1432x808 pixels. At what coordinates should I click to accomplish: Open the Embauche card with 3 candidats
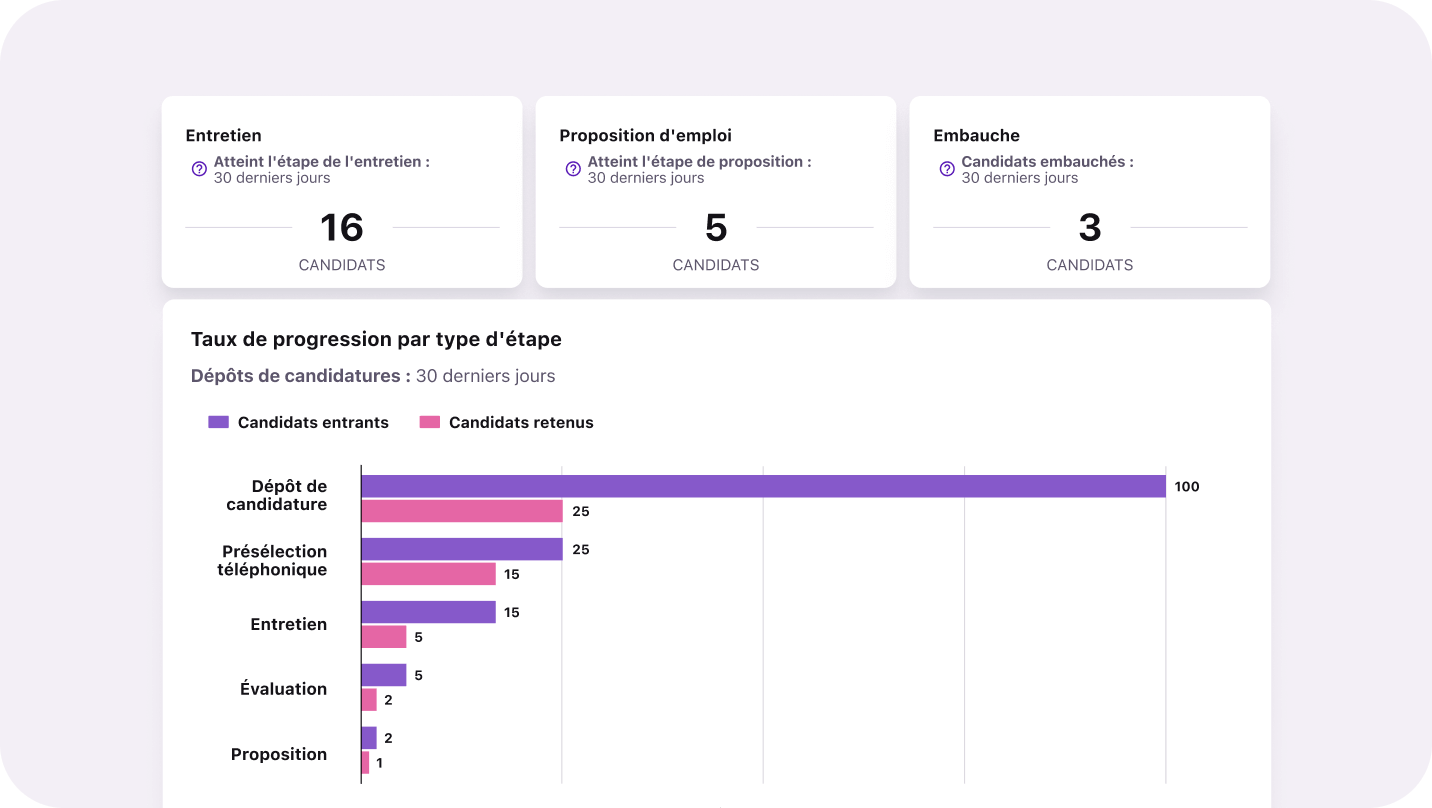1090,192
